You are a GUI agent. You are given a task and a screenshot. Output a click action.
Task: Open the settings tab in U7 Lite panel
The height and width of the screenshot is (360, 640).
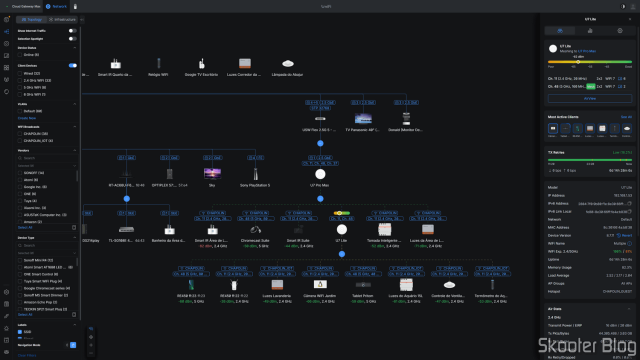point(620,31)
